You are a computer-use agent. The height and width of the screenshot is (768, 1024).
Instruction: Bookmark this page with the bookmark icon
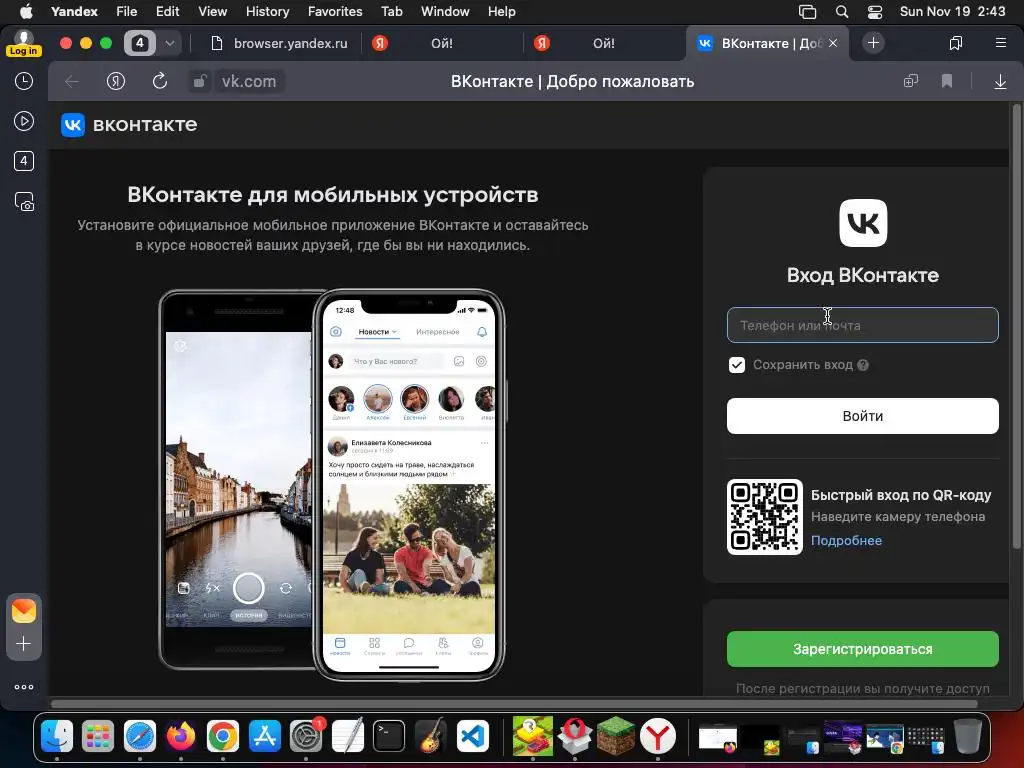coord(947,81)
